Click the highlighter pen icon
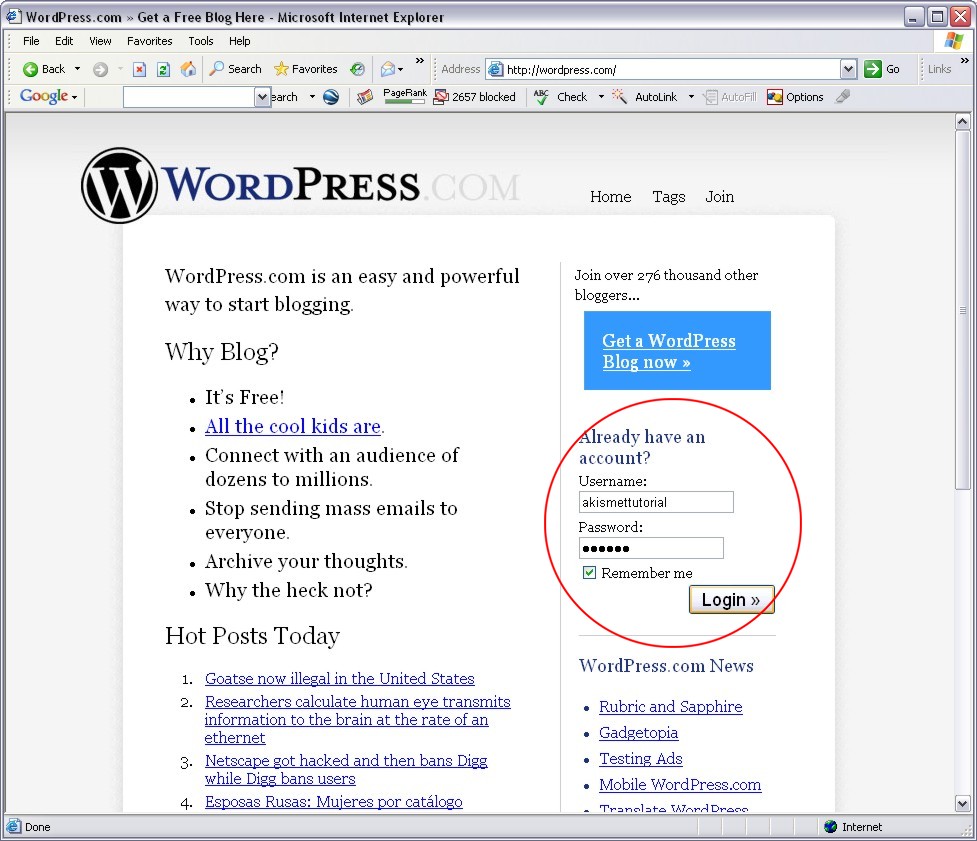 [x=843, y=97]
